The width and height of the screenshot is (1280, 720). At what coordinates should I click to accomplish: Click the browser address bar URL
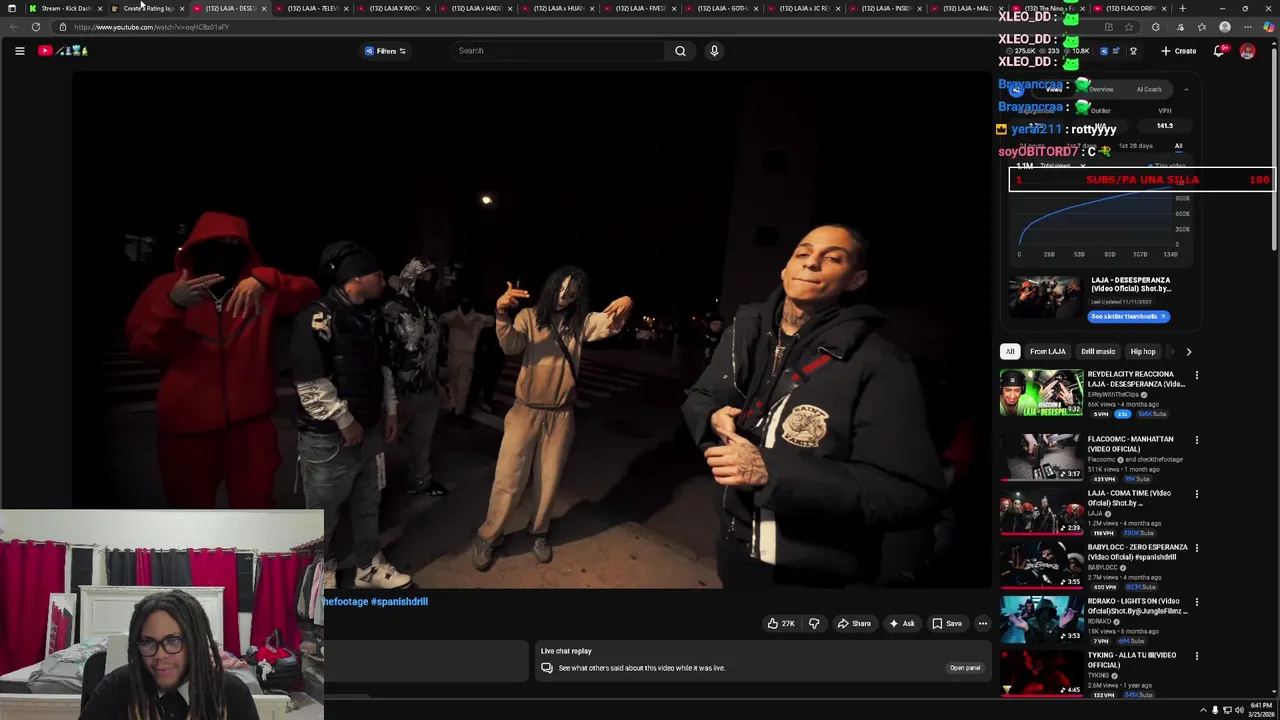tap(152, 27)
